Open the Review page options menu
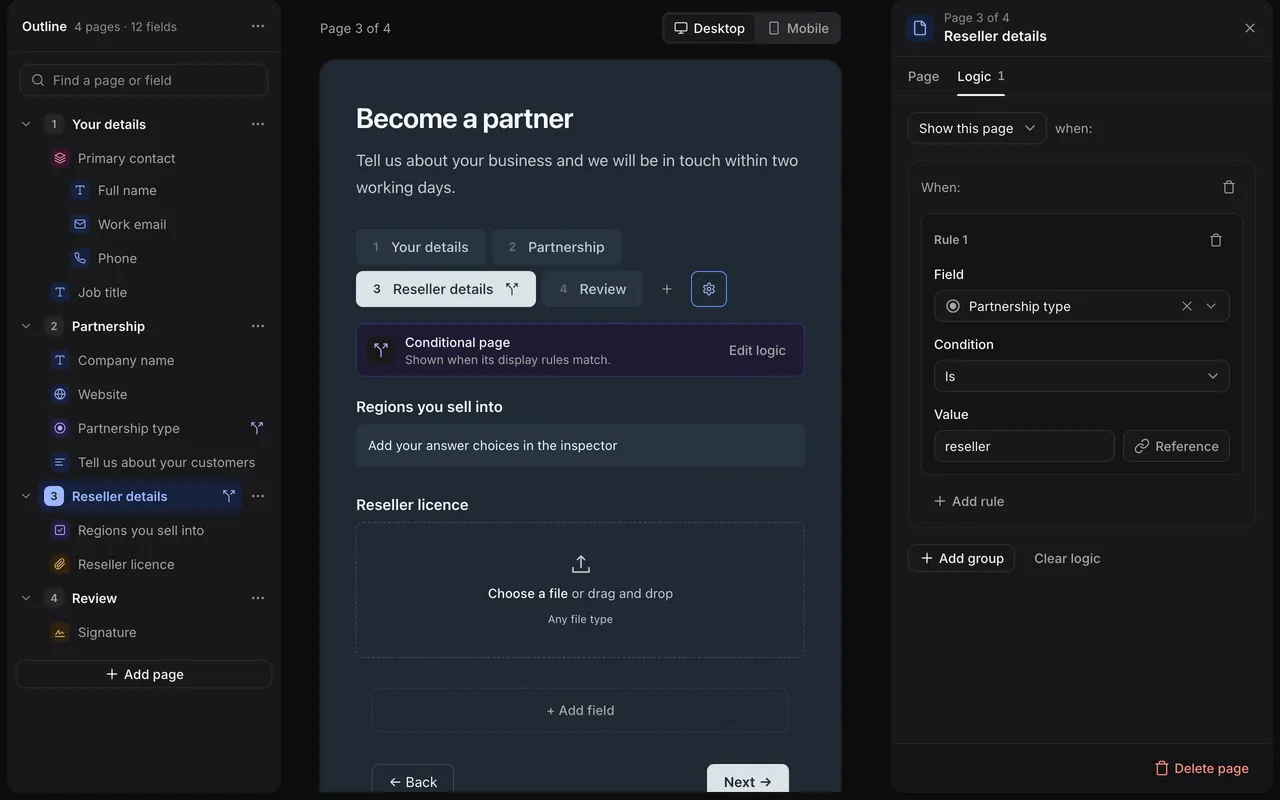 click(x=258, y=598)
